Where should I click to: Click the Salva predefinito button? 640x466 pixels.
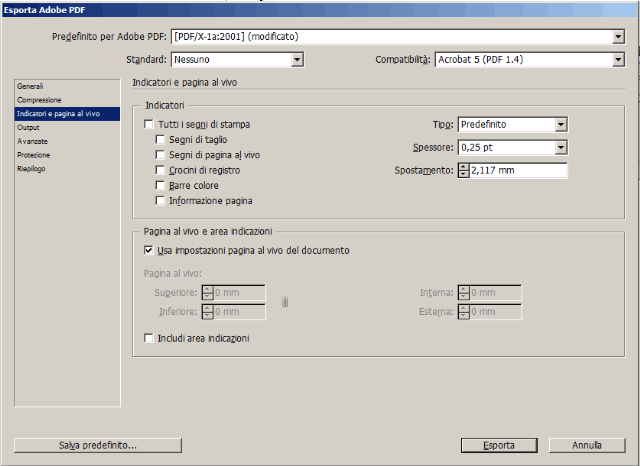tap(98, 445)
